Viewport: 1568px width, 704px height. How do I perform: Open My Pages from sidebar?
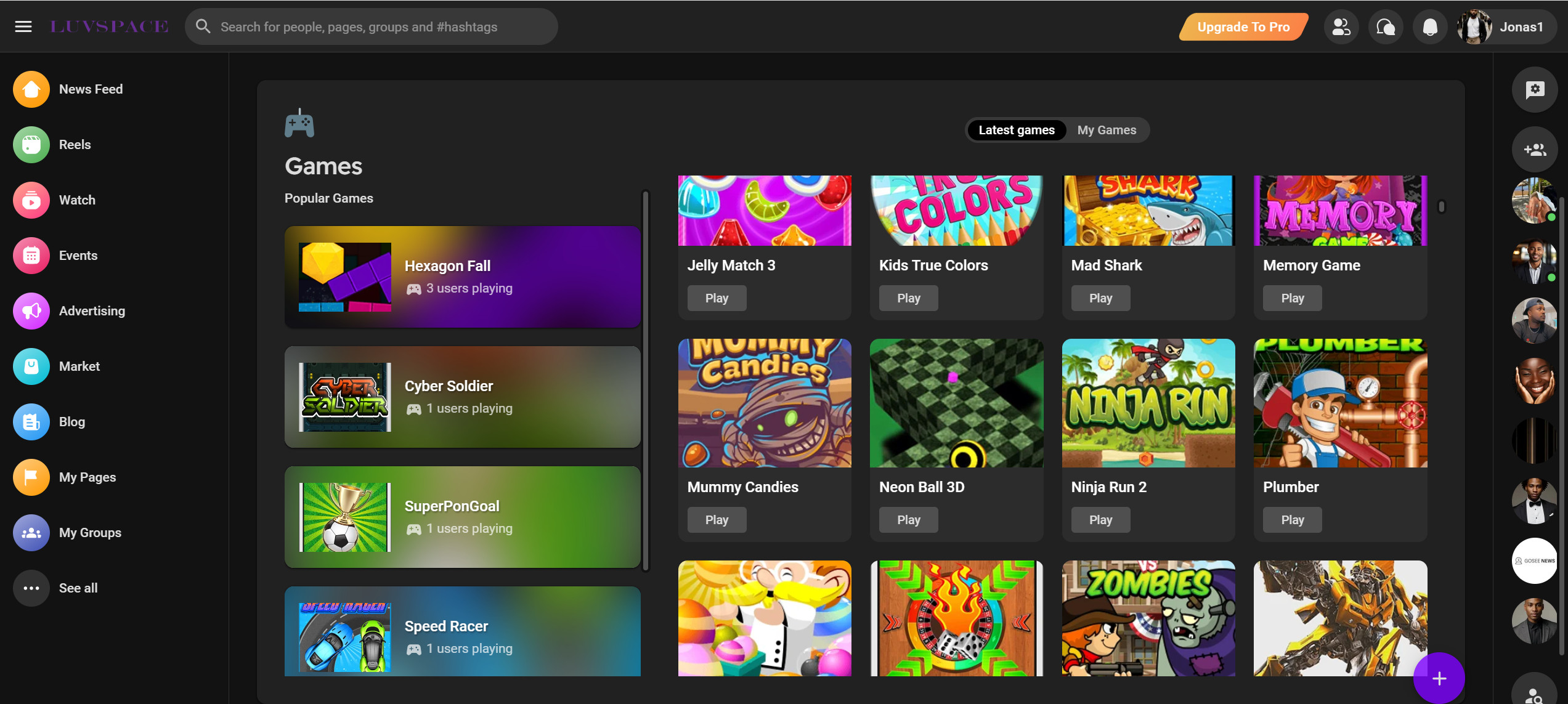point(65,477)
